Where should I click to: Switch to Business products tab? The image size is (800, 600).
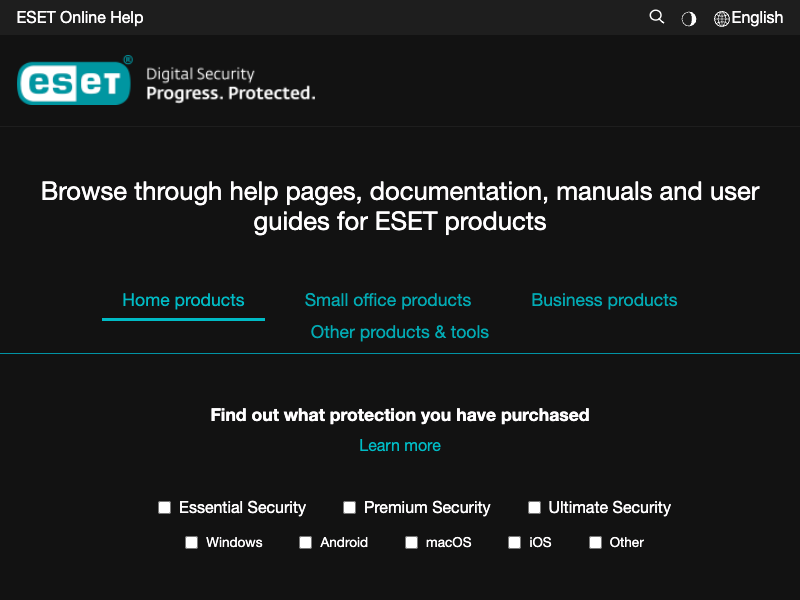604,300
